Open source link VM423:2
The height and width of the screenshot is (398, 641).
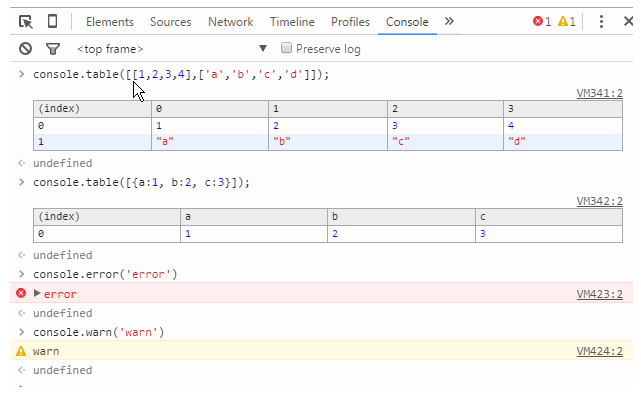[599, 294]
